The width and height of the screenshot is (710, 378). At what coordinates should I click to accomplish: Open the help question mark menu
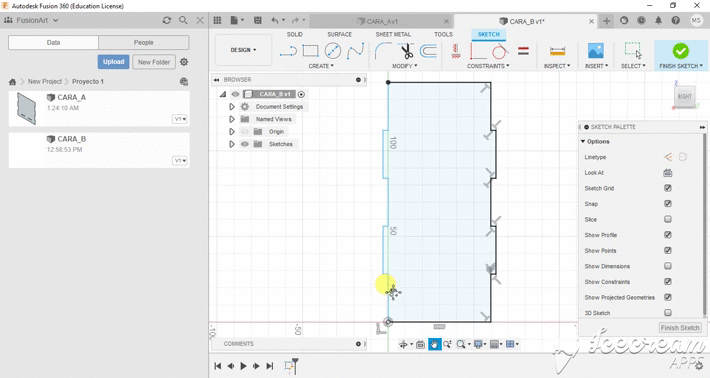click(676, 20)
